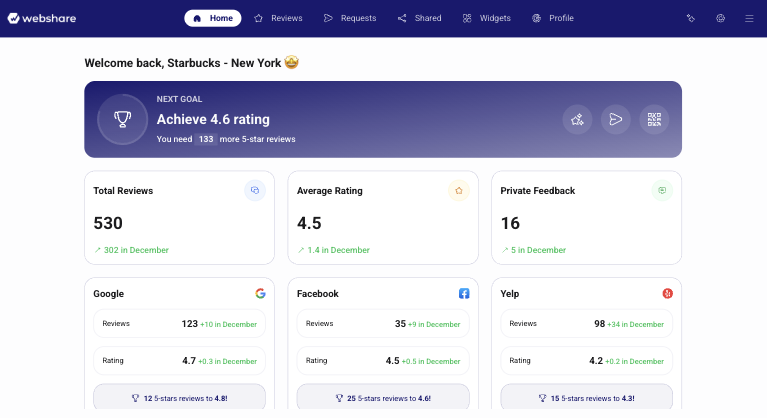Click the Yelp logo icon
This screenshot has height=418, width=767.
[667, 294]
